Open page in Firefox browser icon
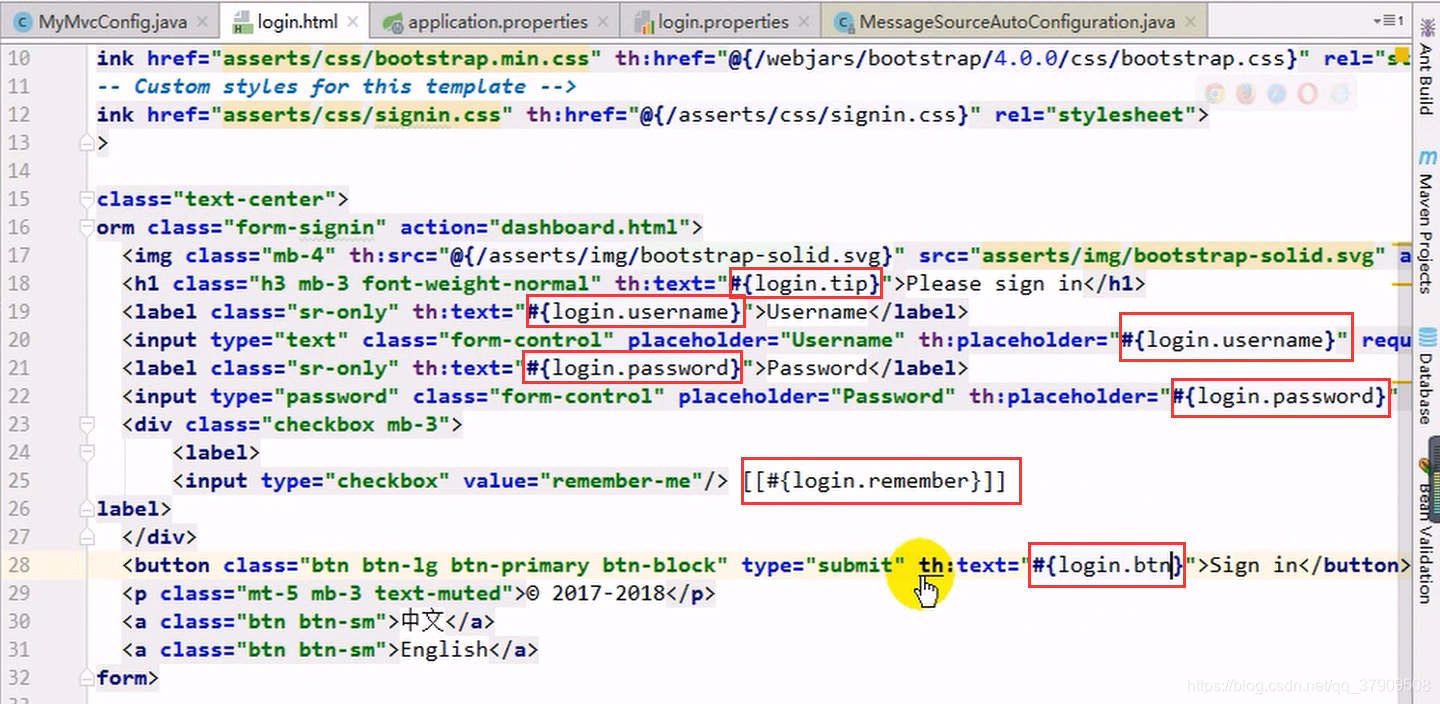The image size is (1440, 704). pos(1246,94)
